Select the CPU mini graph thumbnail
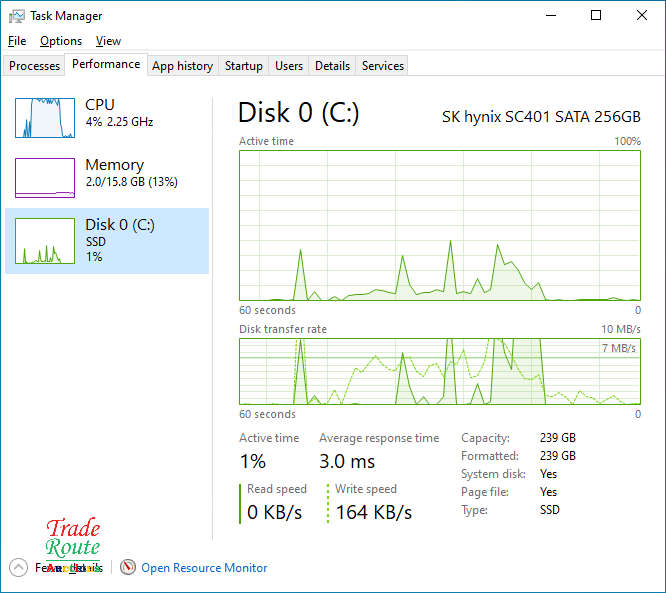The image size is (666, 593). pos(45,118)
